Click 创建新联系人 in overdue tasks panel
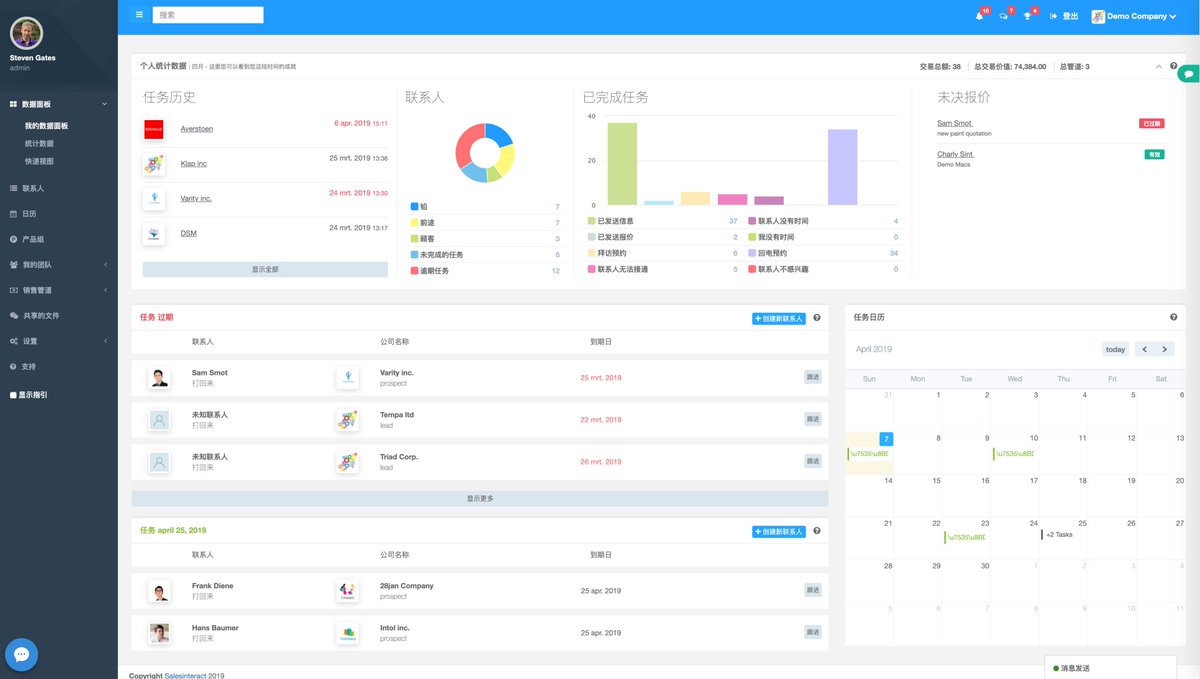 point(779,318)
